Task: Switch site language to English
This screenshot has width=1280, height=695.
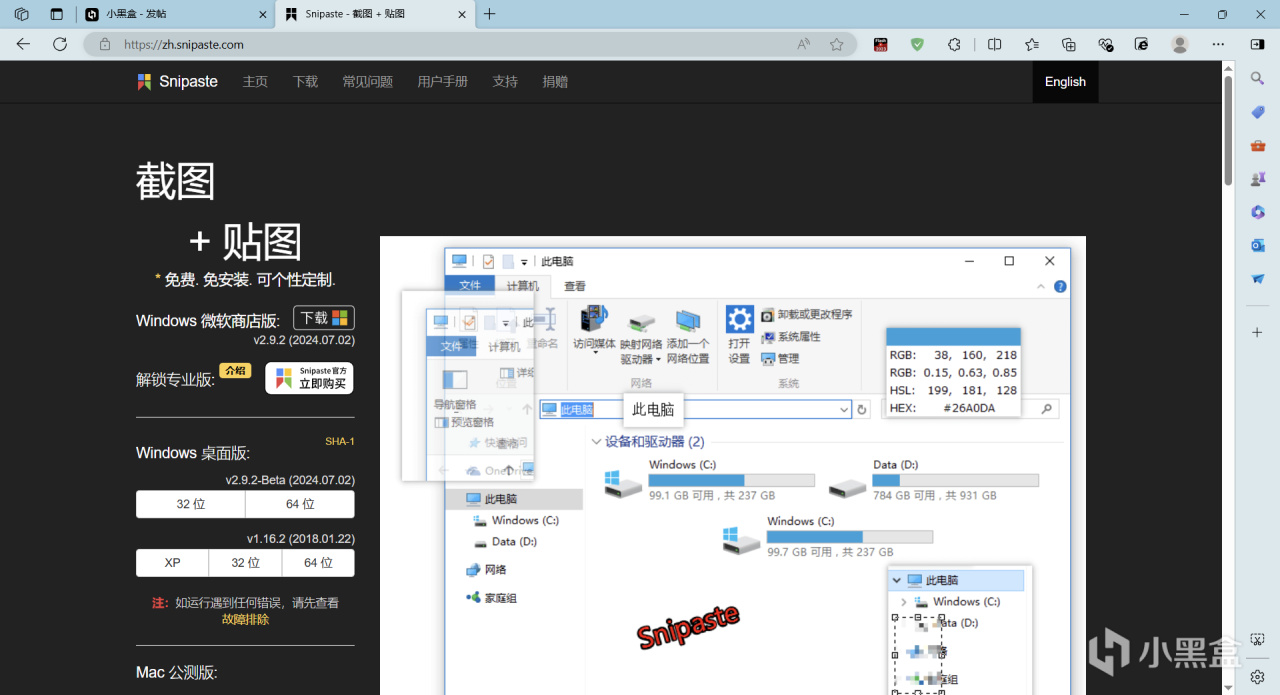Action: tap(1065, 82)
